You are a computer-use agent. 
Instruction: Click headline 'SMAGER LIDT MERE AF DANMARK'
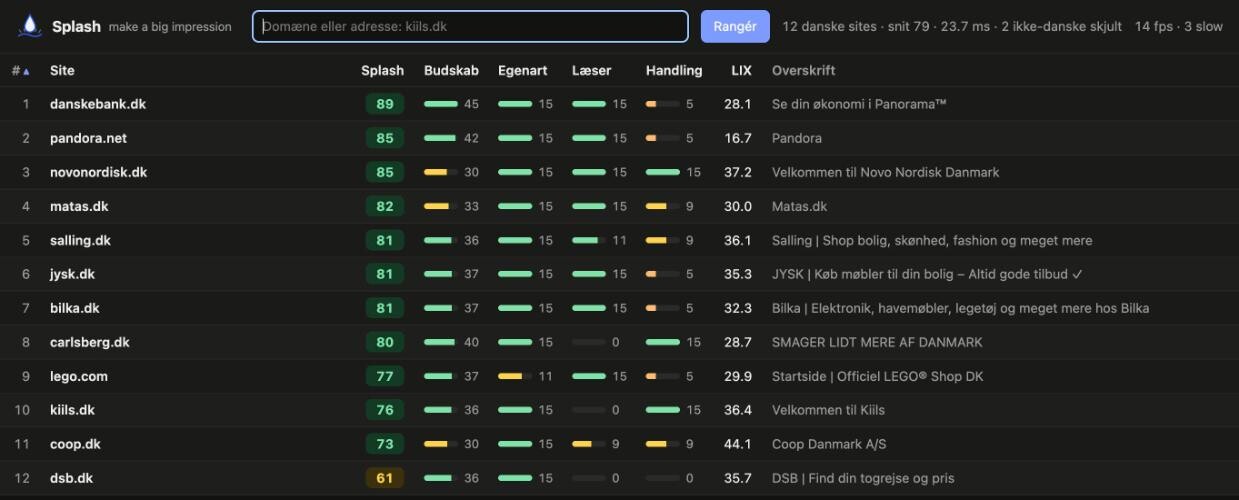(877, 342)
